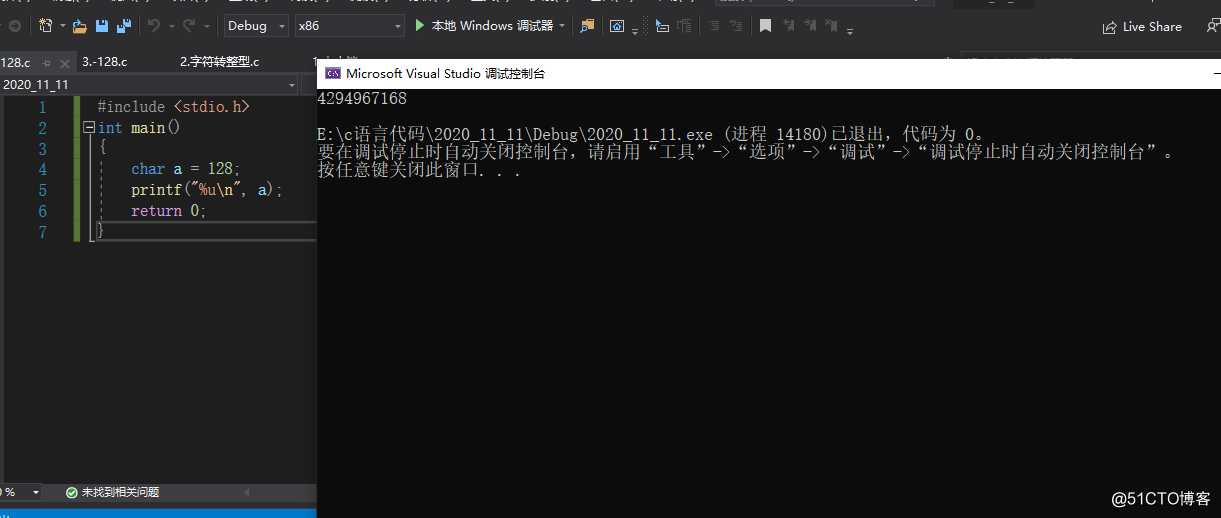Click line number 1 in the gutter
This screenshot has width=1221, height=518.
pyautogui.click(x=43, y=107)
